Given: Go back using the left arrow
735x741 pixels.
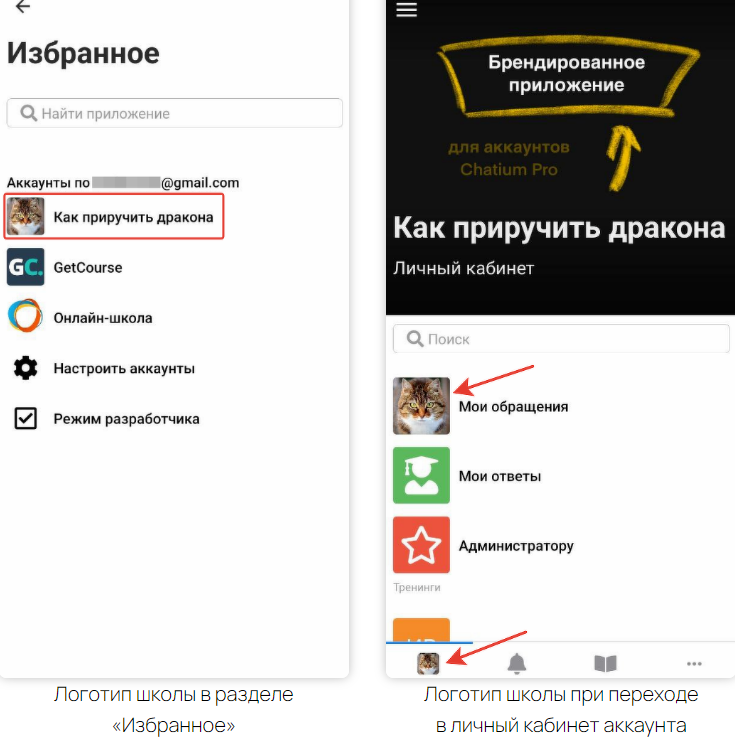Looking at the screenshot, I should coord(23,7).
